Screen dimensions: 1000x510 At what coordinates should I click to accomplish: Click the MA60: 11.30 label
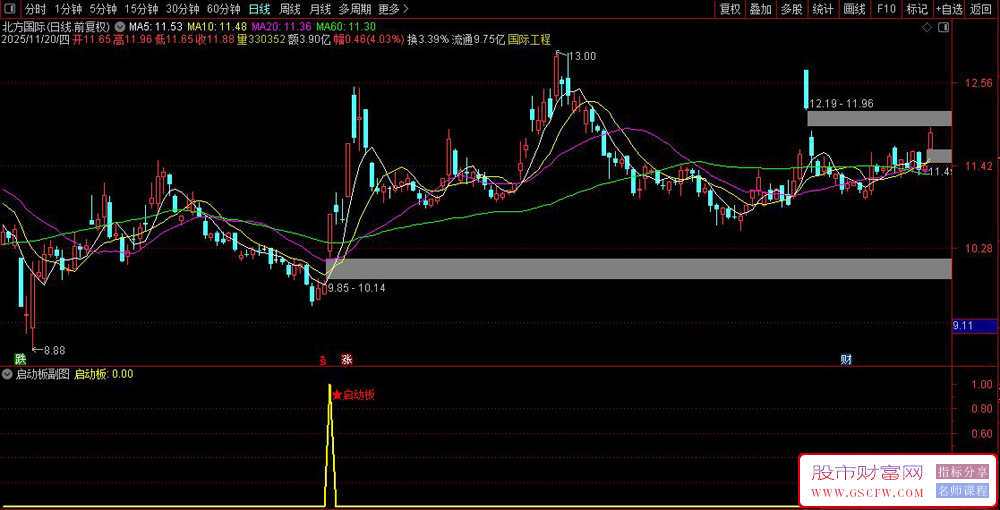point(346,27)
